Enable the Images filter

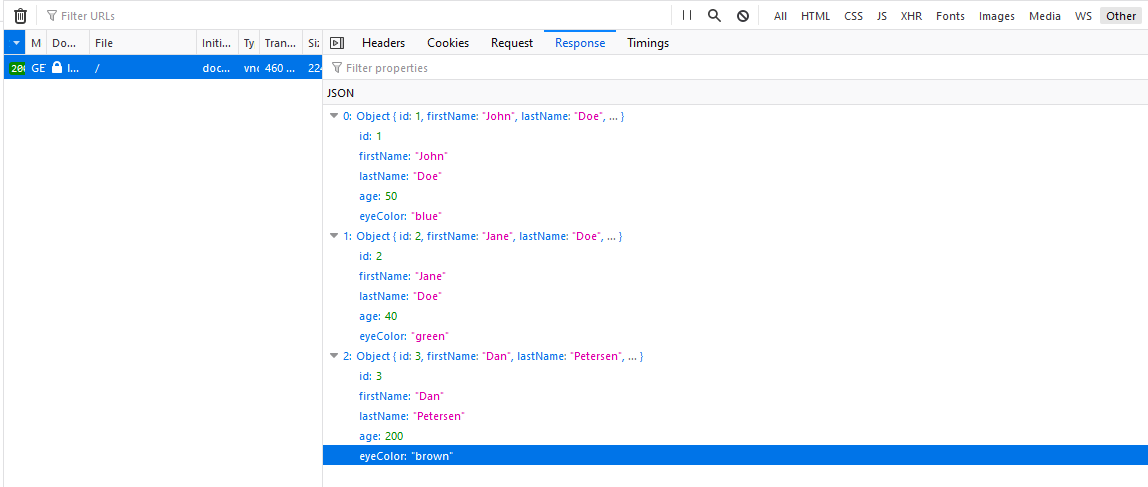tap(996, 16)
